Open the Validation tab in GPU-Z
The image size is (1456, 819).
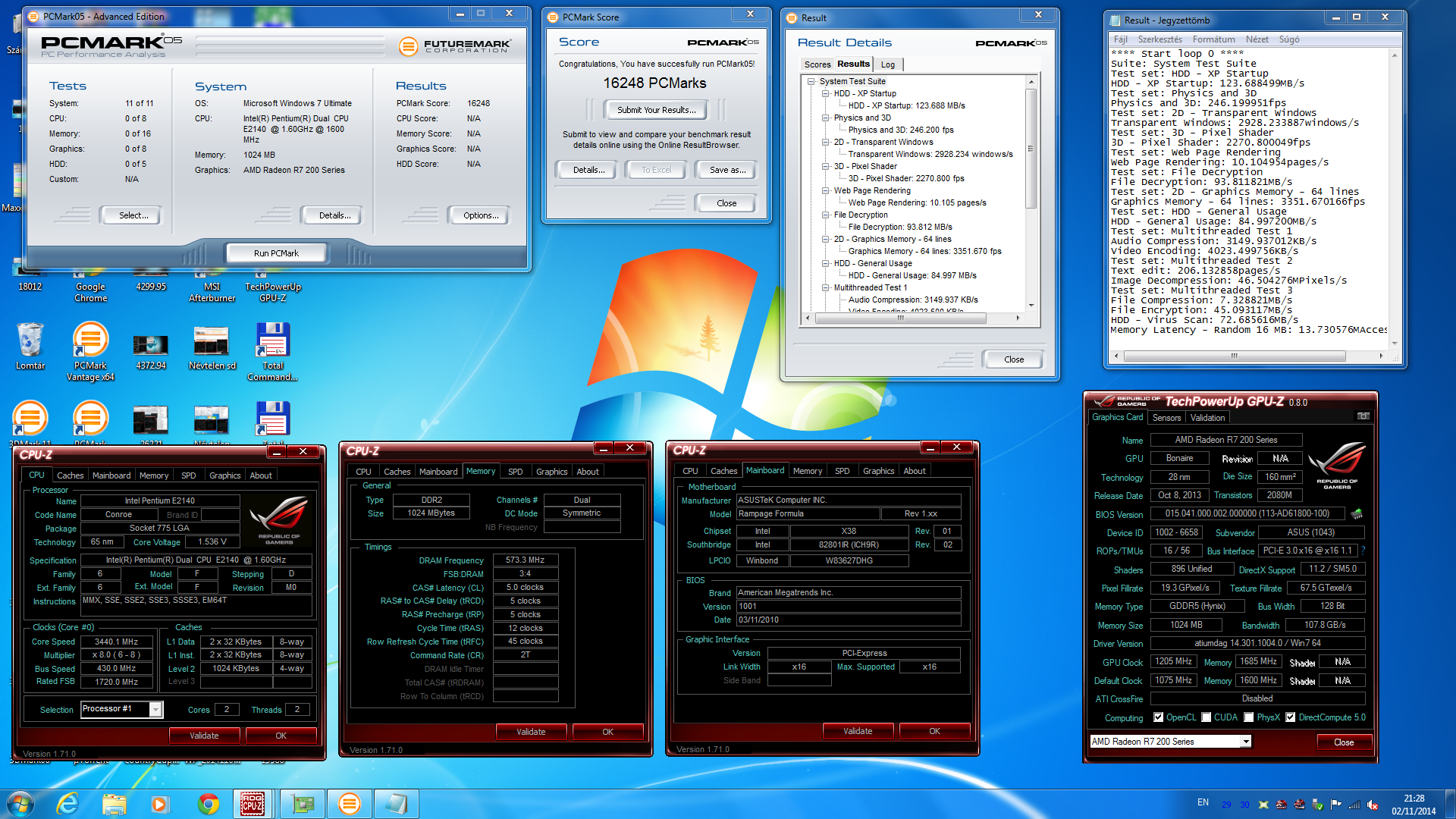point(1207,418)
